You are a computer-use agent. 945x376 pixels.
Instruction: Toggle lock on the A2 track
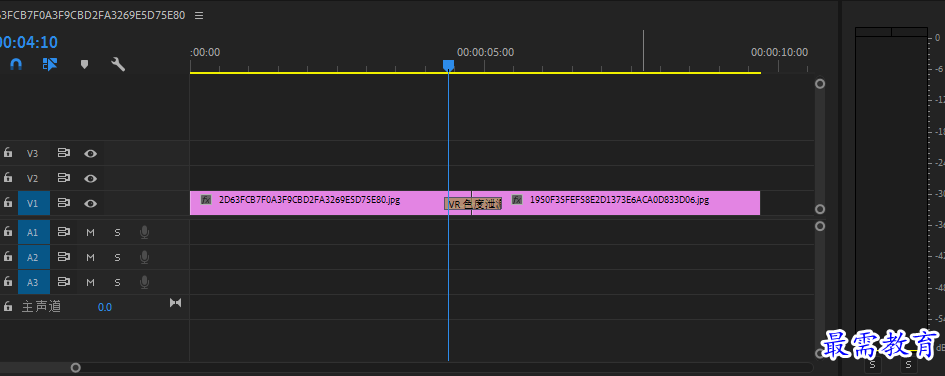point(8,257)
